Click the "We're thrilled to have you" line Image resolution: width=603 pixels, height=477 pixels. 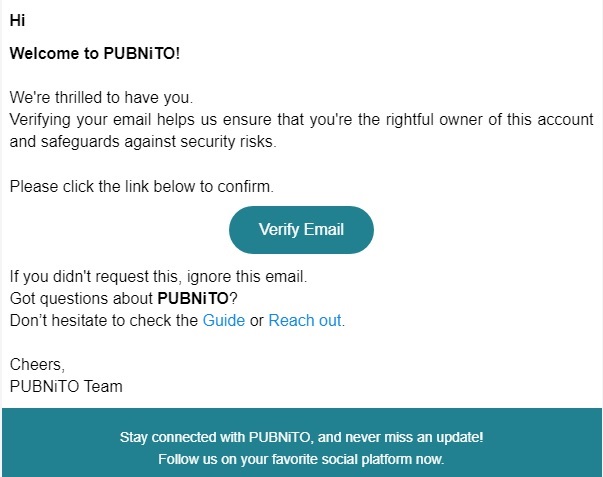click(100, 98)
